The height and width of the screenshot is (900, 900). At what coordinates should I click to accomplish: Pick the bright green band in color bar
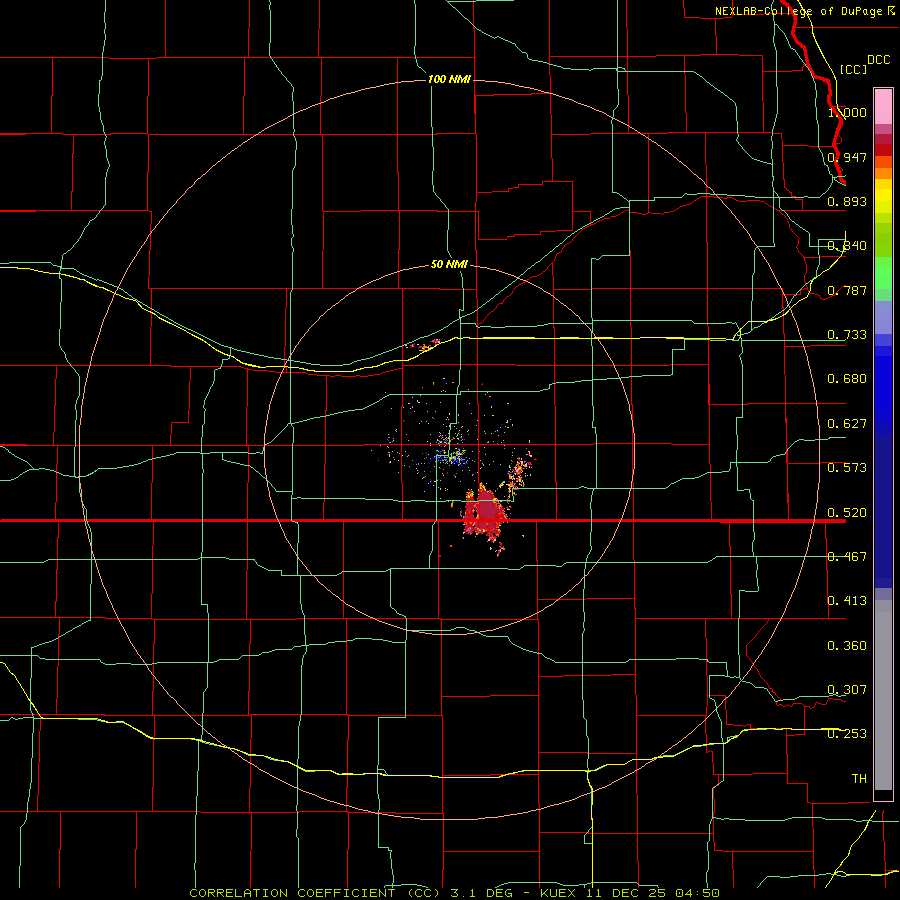883,273
